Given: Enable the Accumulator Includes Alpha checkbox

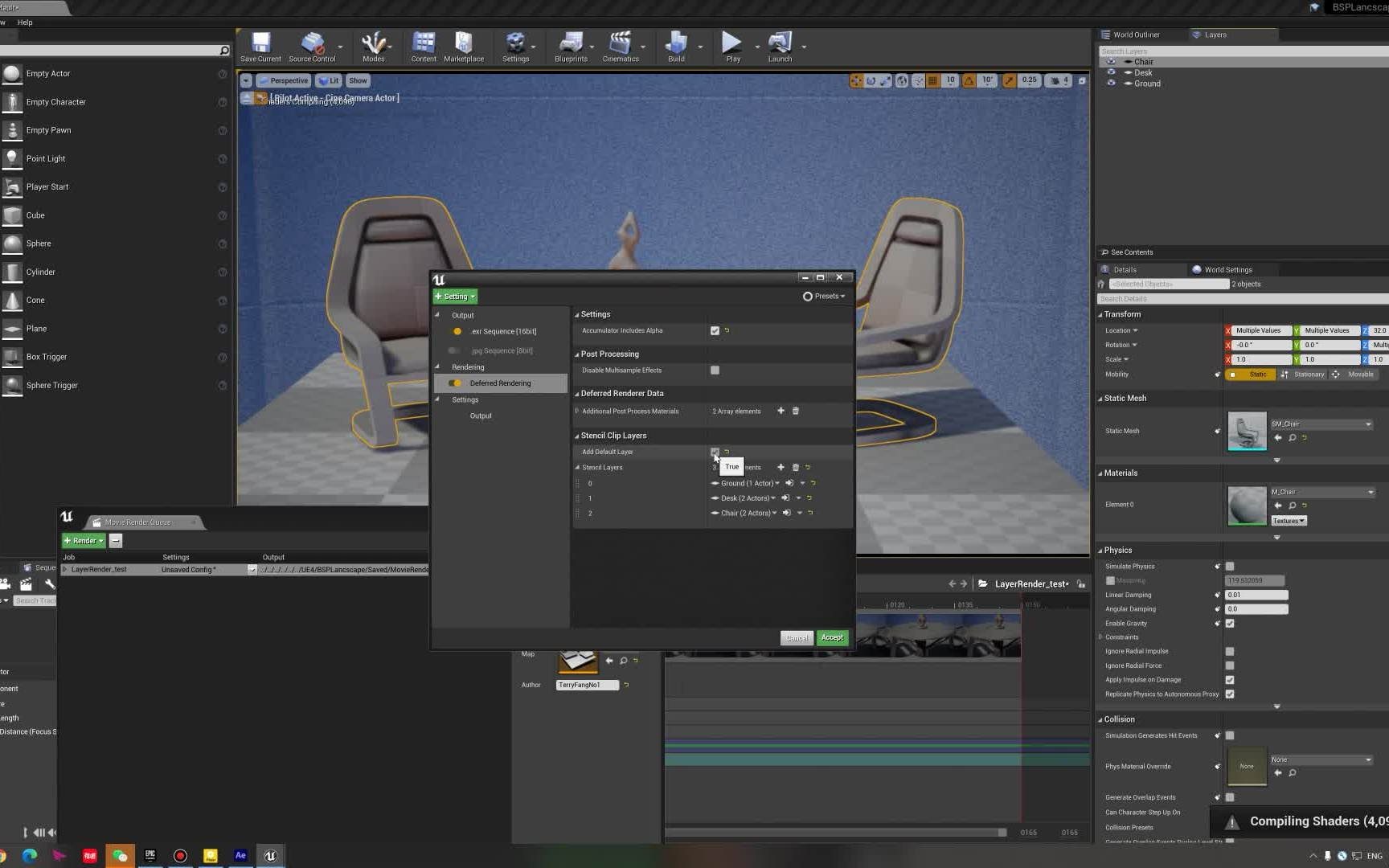Looking at the screenshot, I should pyautogui.click(x=715, y=330).
